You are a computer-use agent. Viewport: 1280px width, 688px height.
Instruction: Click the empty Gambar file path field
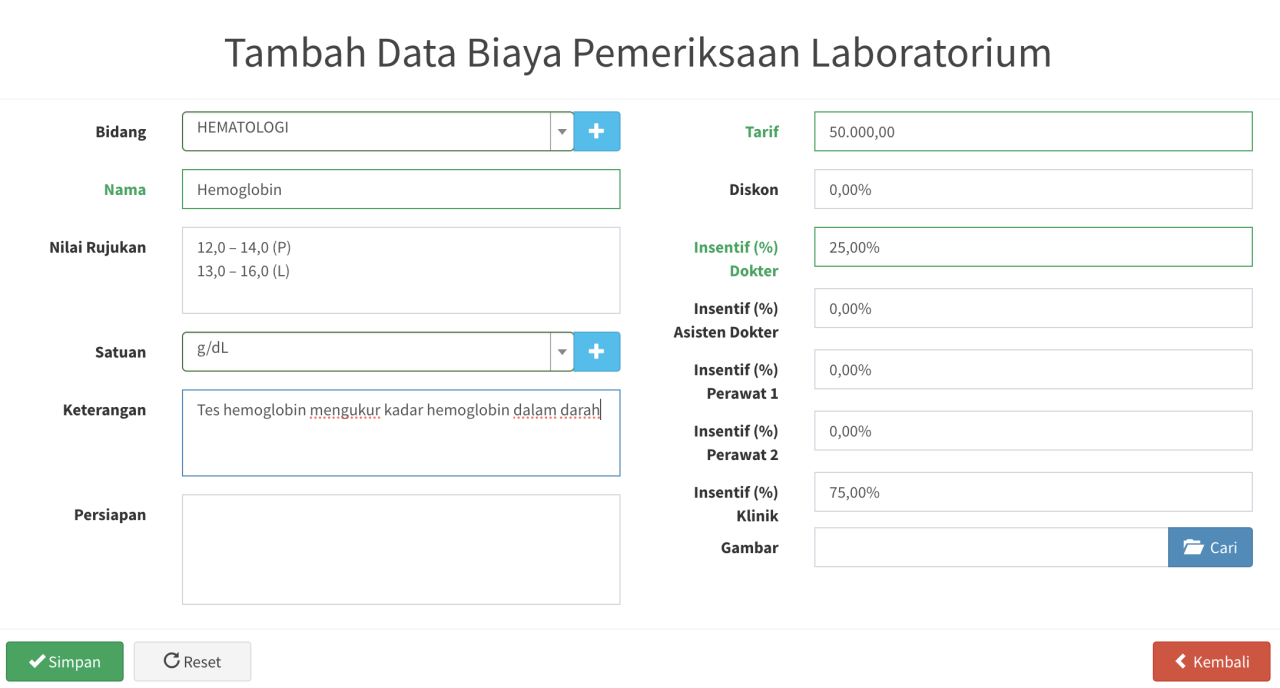coord(991,547)
